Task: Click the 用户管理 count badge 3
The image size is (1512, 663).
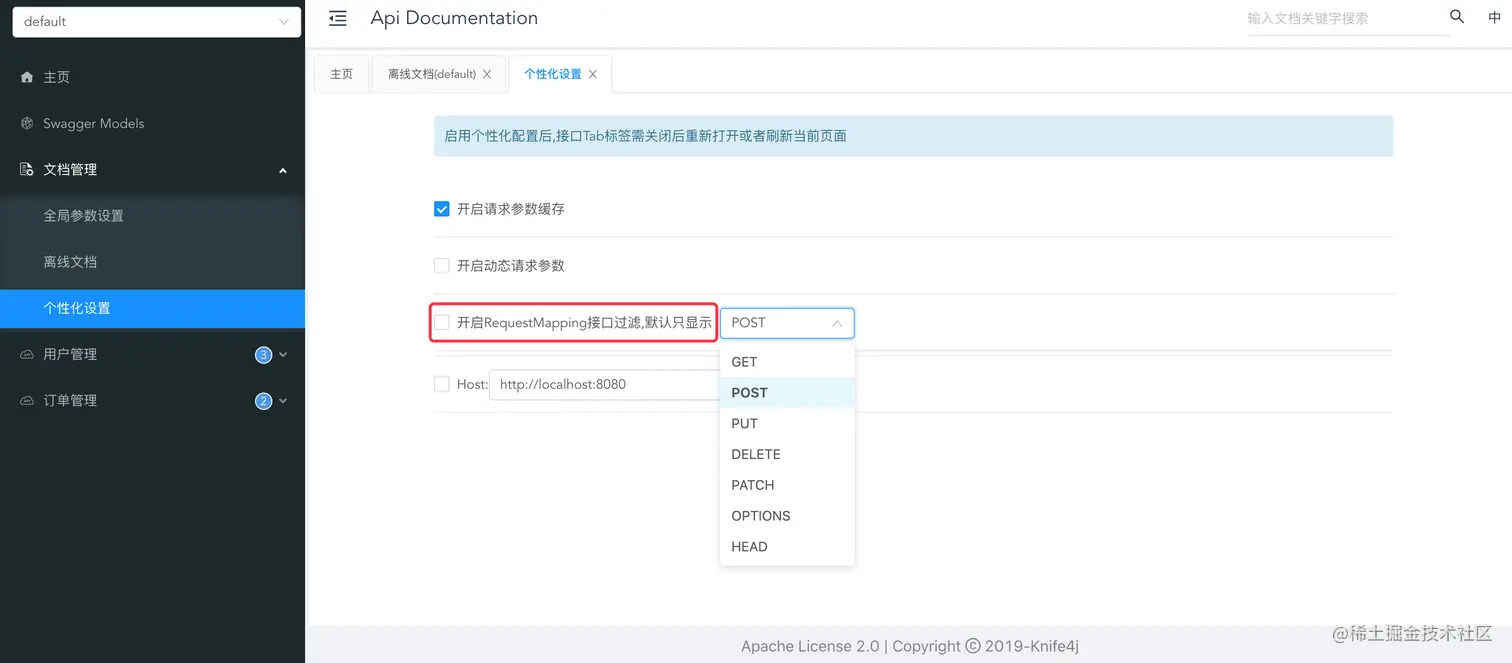Action: 263,354
